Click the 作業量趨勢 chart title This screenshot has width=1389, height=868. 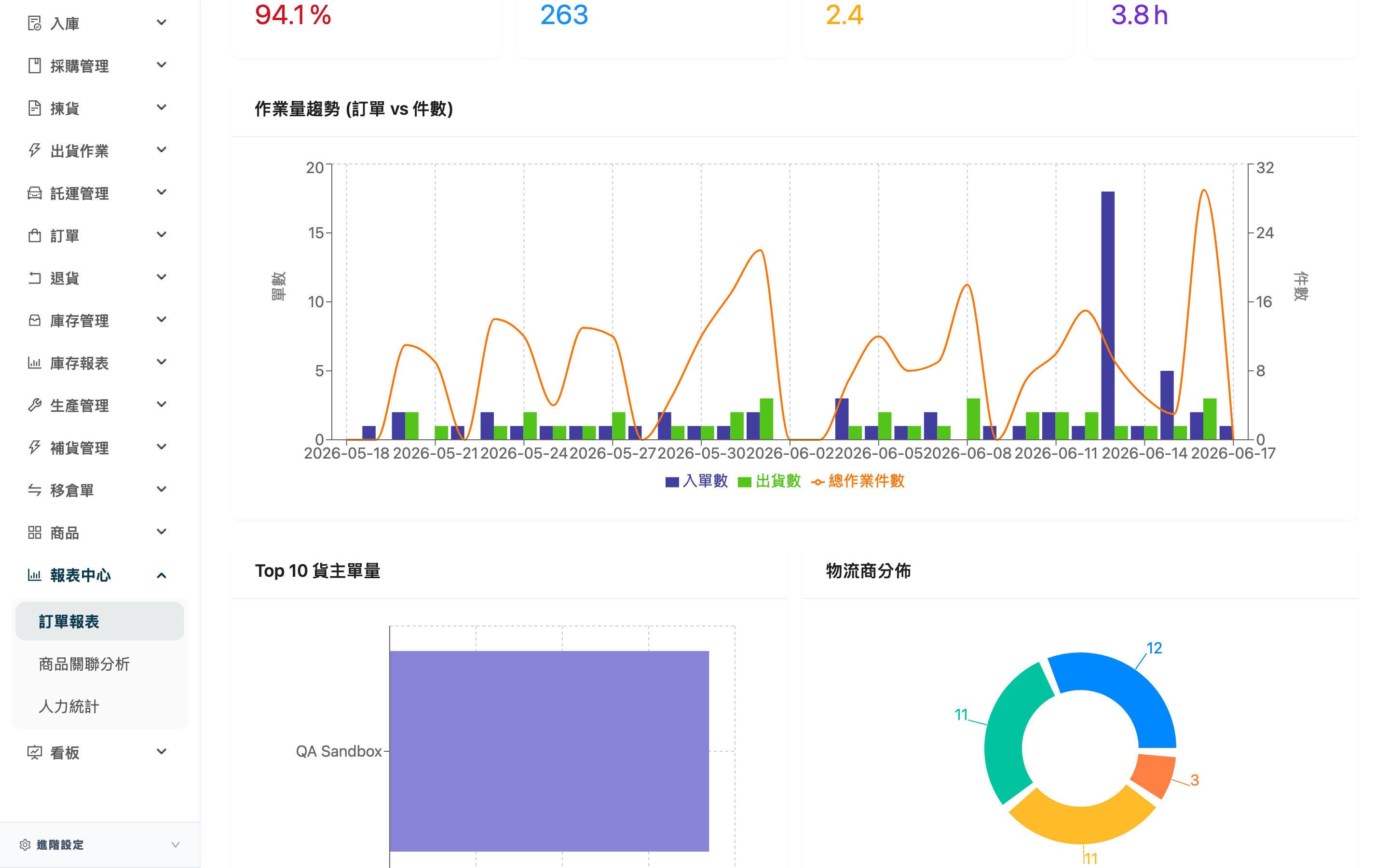tap(354, 108)
